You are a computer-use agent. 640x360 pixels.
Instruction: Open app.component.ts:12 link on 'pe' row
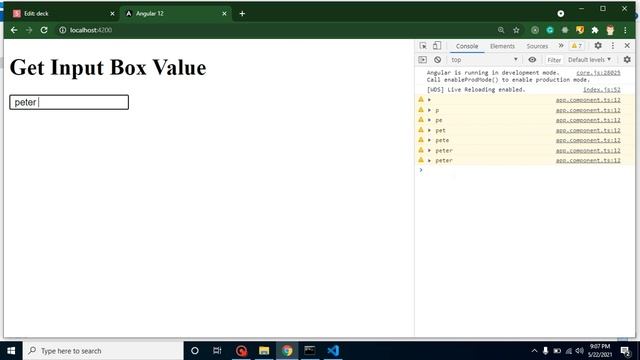click(588, 120)
